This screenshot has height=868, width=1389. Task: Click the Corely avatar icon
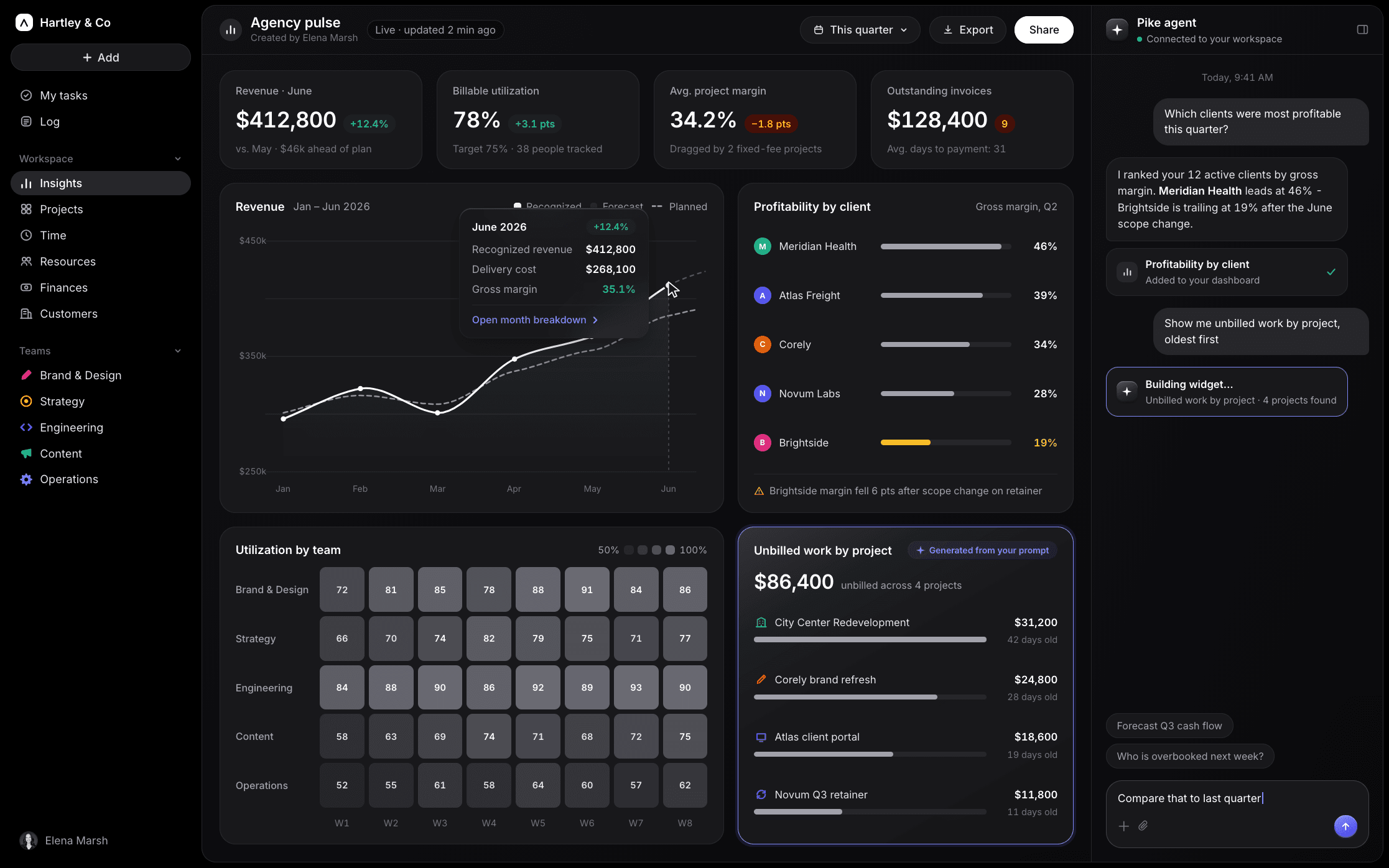(x=763, y=344)
